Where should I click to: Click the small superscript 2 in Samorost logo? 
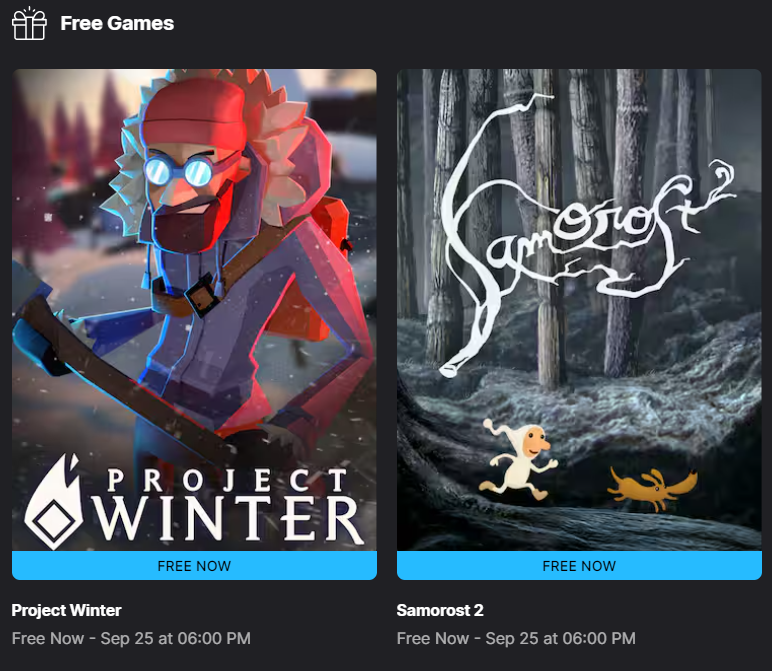pyautogui.click(x=723, y=172)
